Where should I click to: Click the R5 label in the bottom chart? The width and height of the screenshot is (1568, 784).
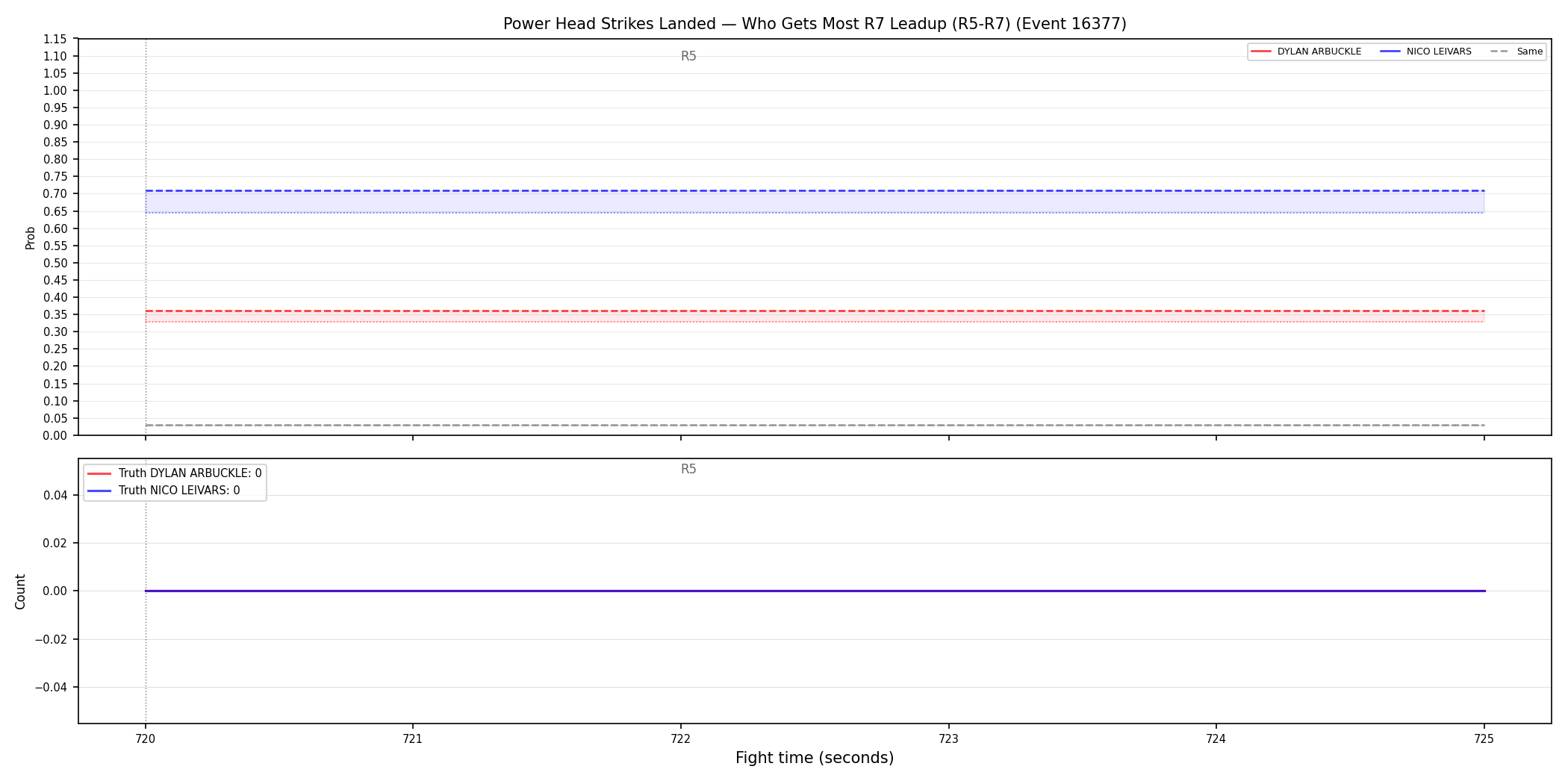688,469
